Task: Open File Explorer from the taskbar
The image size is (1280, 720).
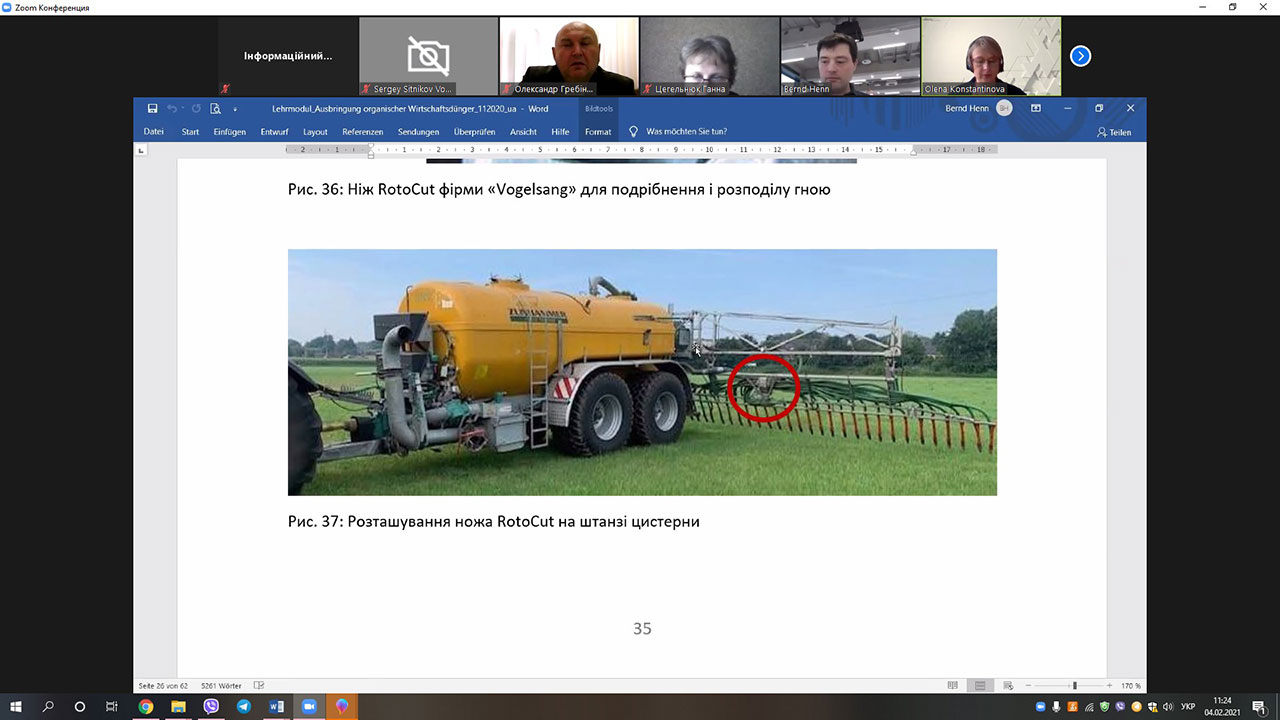Action: pyautogui.click(x=178, y=707)
